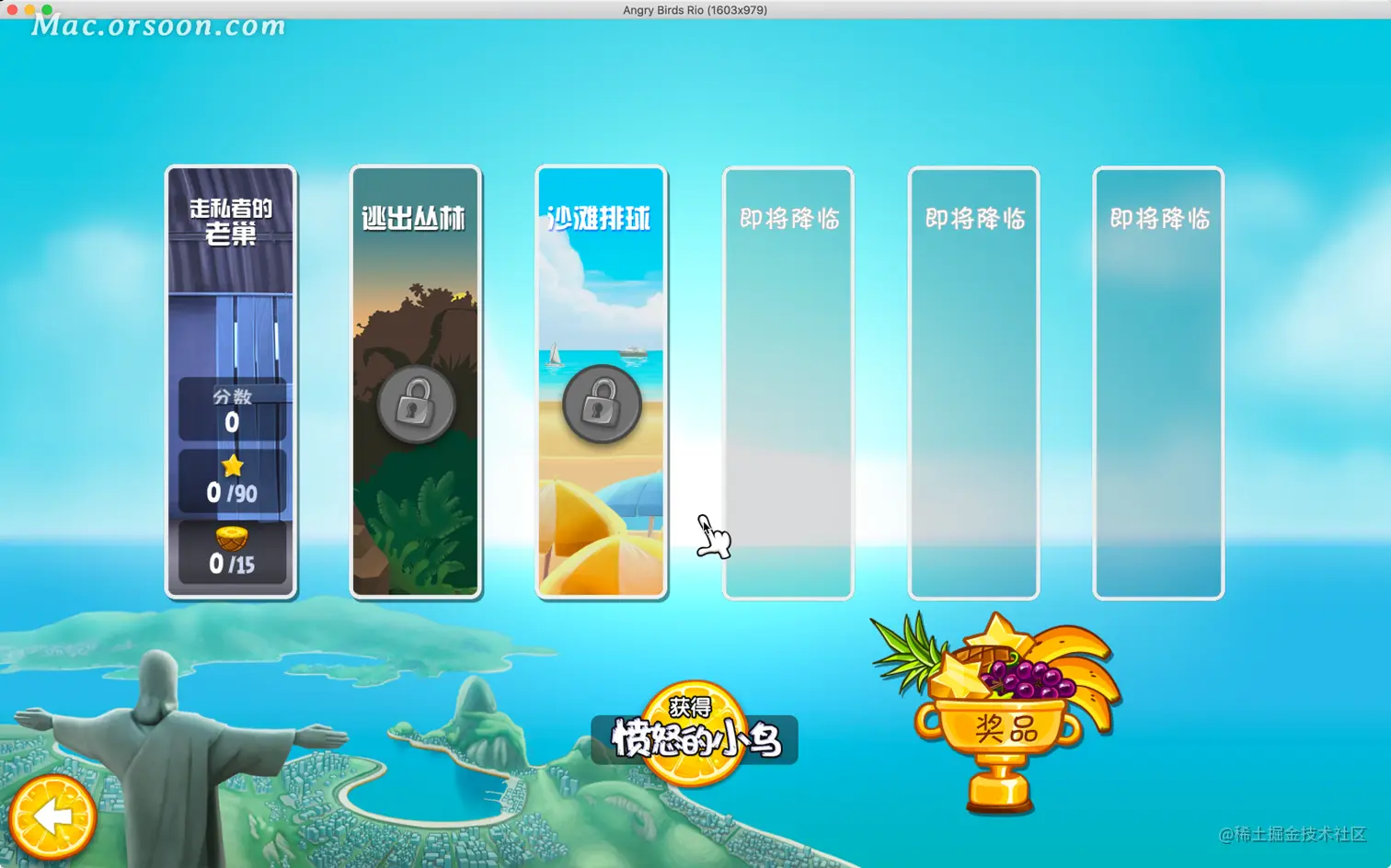Click the 0/90 star count

[x=232, y=493]
